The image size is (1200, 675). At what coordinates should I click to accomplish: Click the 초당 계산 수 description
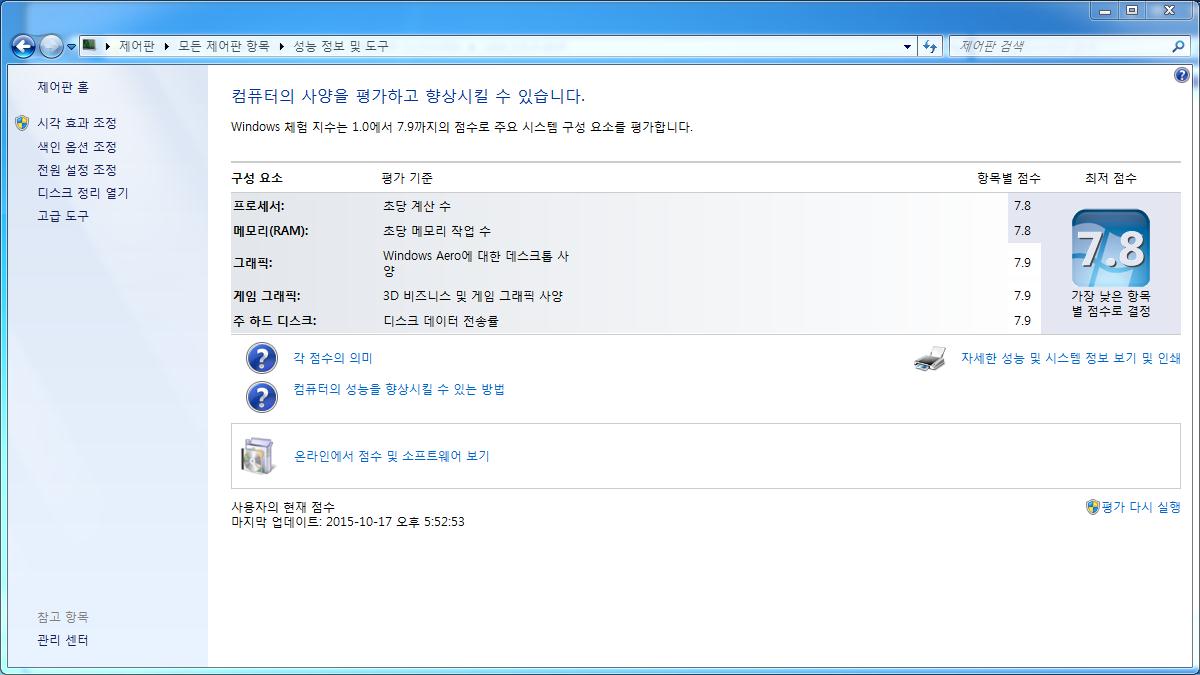(417, 206)
